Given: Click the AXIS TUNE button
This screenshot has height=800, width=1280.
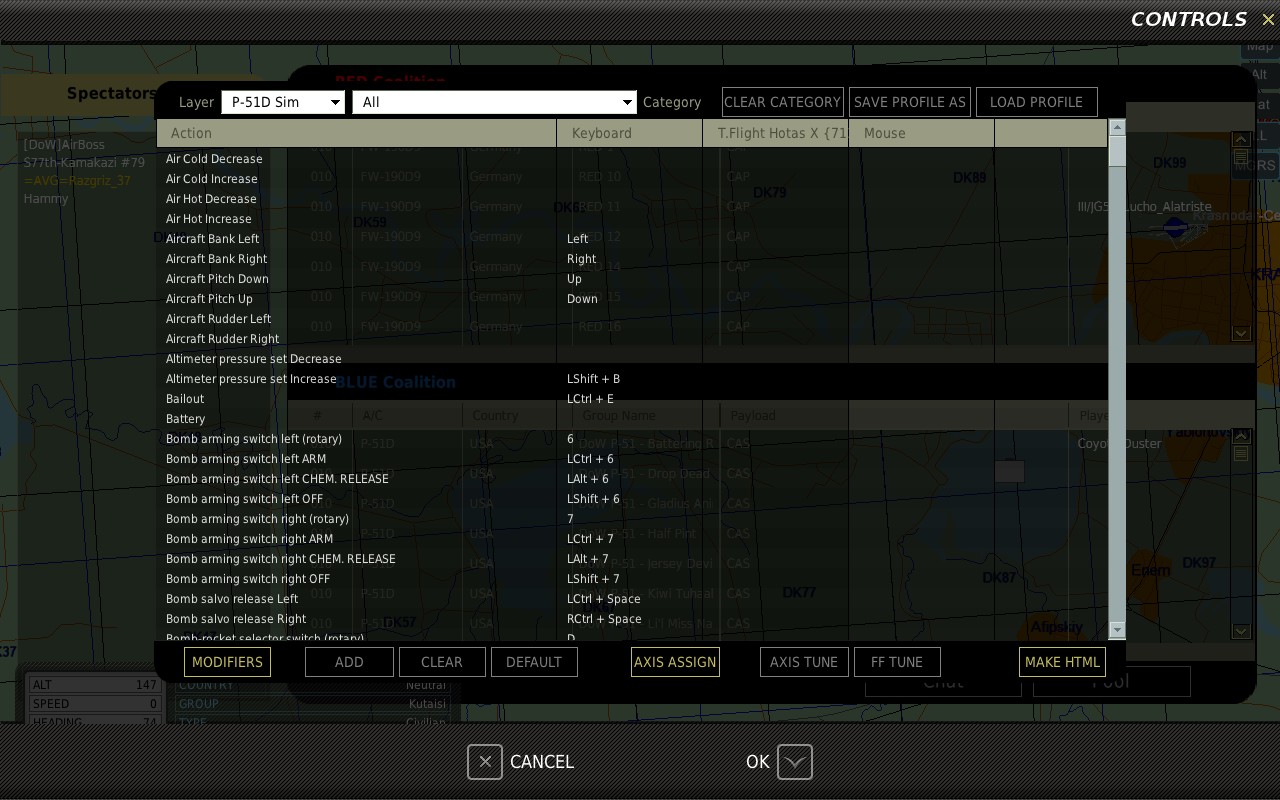Looking at the screenshot, I should (804, 662).
